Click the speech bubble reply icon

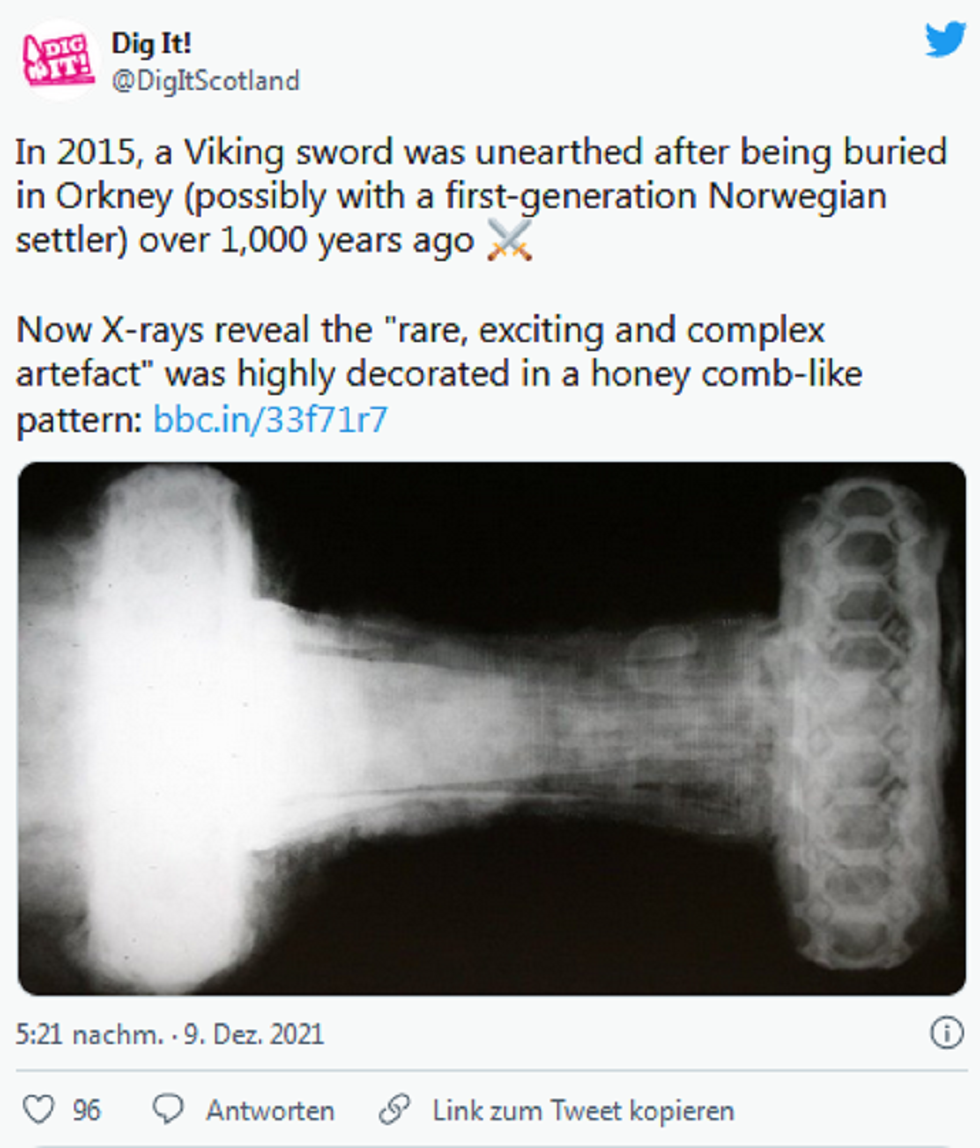coord(168,1109)
